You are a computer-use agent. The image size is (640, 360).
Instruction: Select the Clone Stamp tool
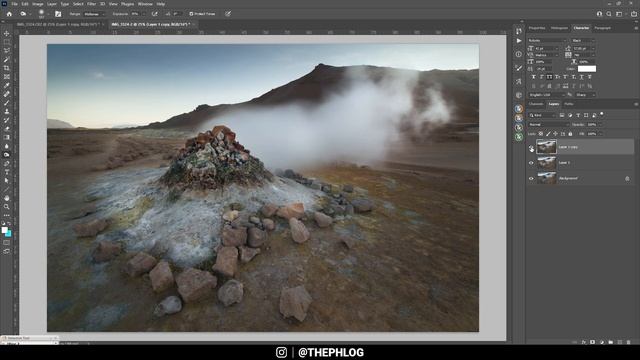(x=7, y=111)
